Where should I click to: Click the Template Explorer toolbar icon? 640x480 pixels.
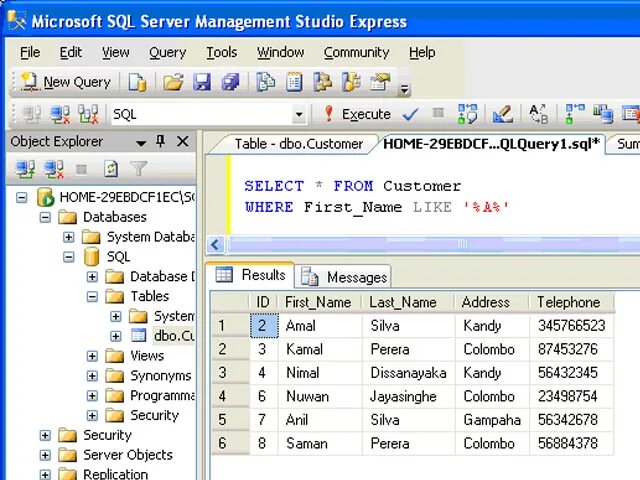[x=351, y=82]
